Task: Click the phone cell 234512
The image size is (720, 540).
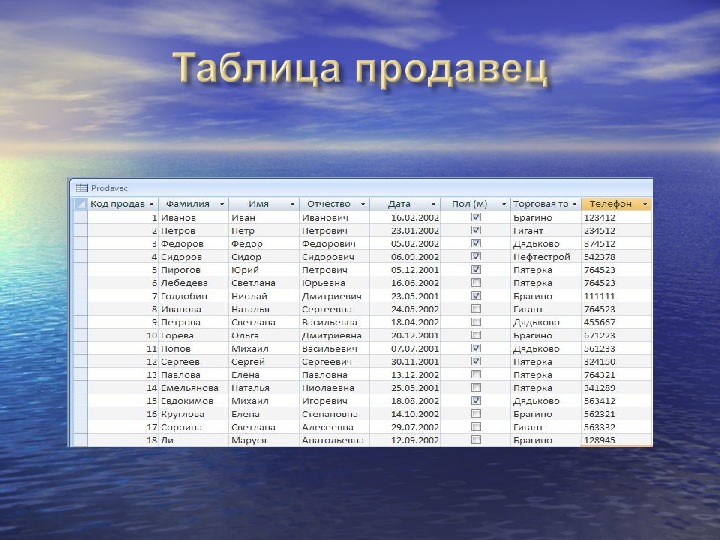Action: (x=616, y=231)
